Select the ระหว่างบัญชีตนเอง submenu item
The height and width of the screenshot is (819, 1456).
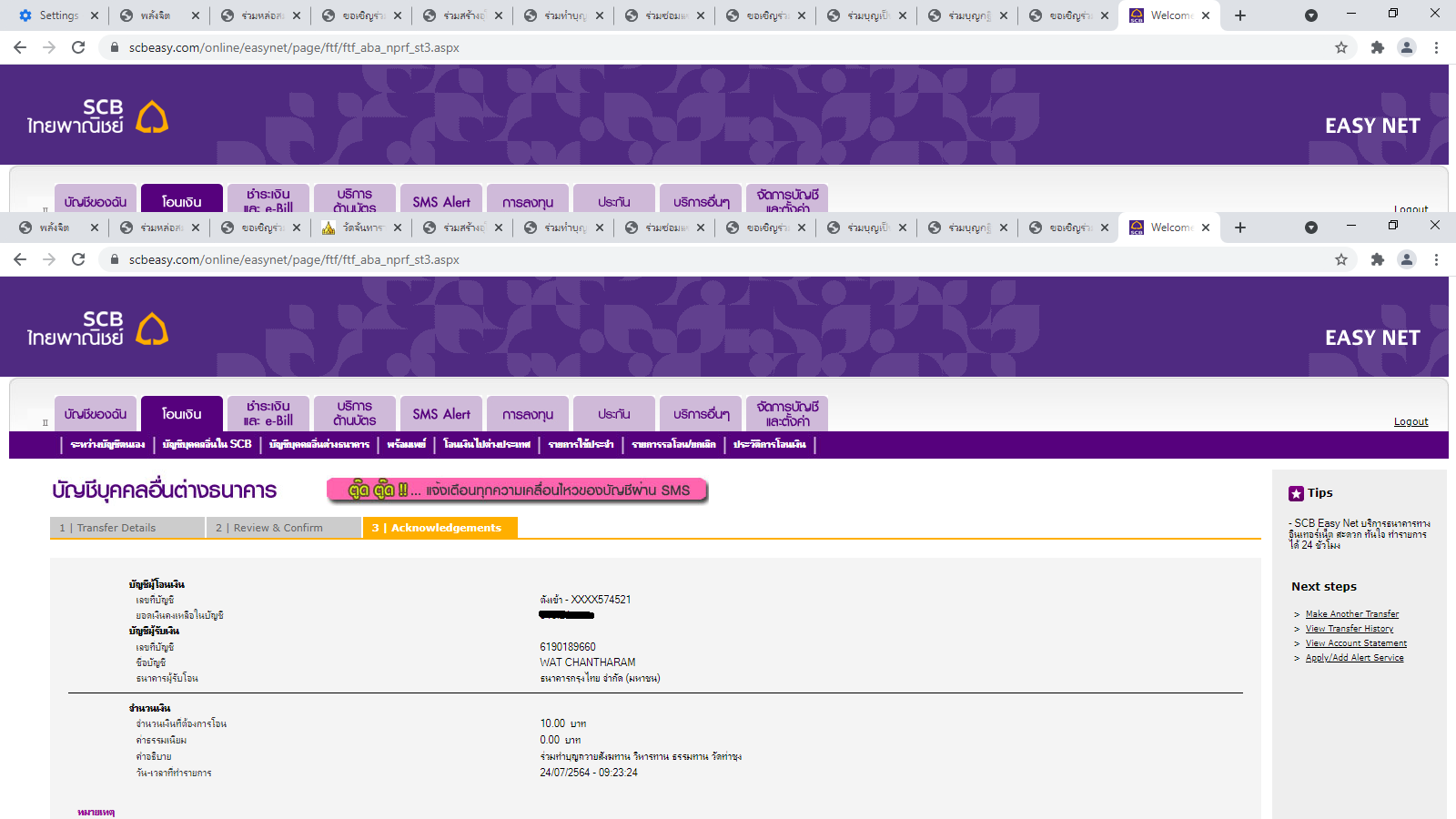pos(107,444)
